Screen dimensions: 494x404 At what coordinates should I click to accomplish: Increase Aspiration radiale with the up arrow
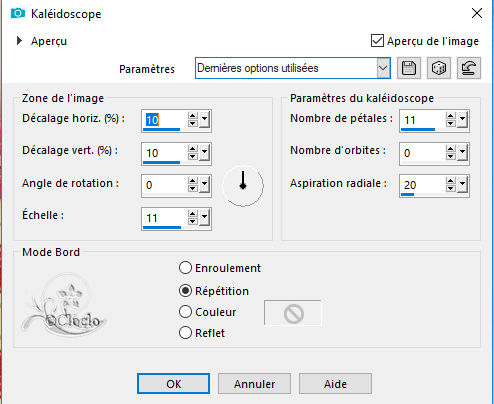[451, 181]
